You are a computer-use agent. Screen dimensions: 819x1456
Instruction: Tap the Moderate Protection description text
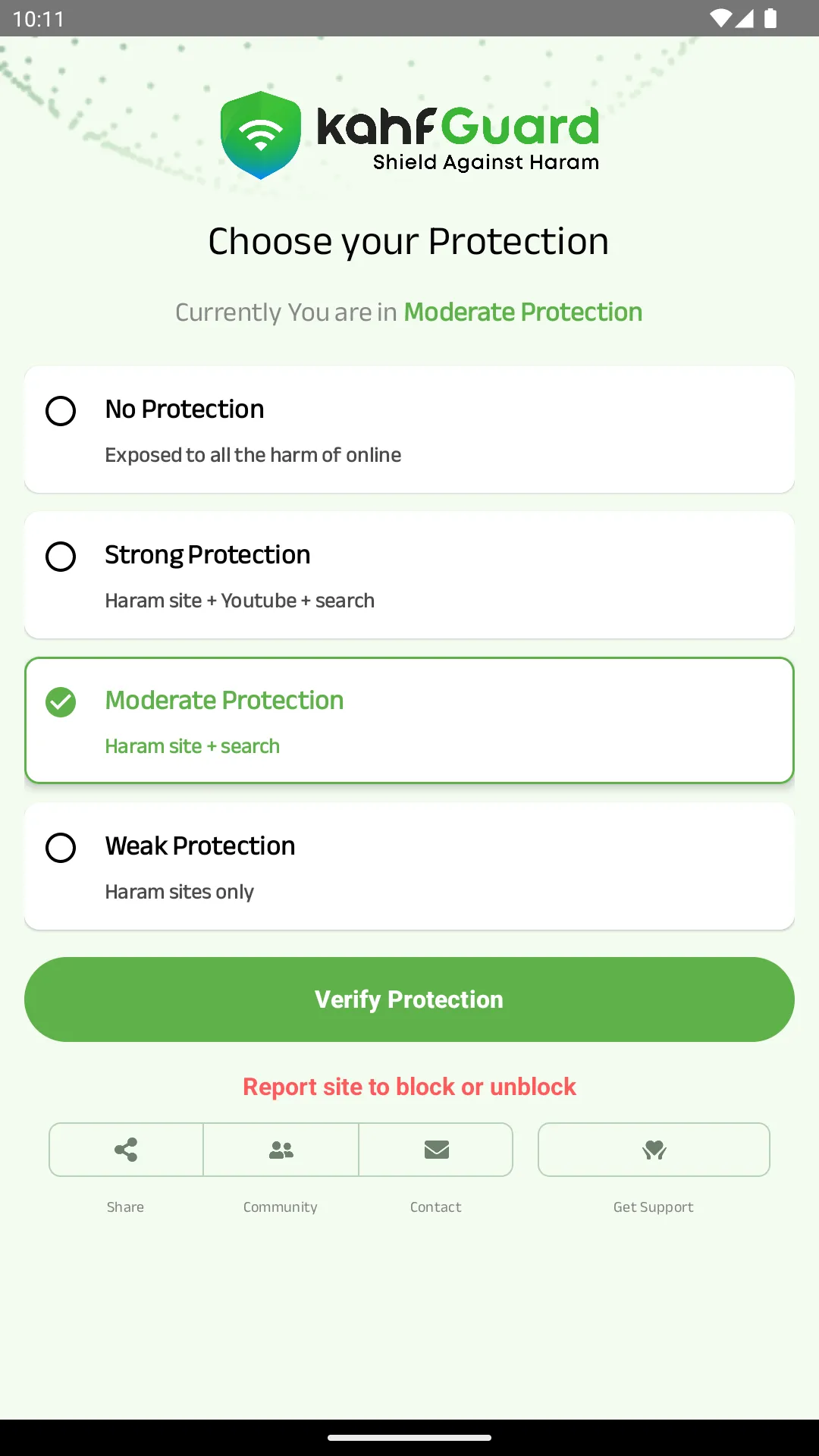(192, 745)
